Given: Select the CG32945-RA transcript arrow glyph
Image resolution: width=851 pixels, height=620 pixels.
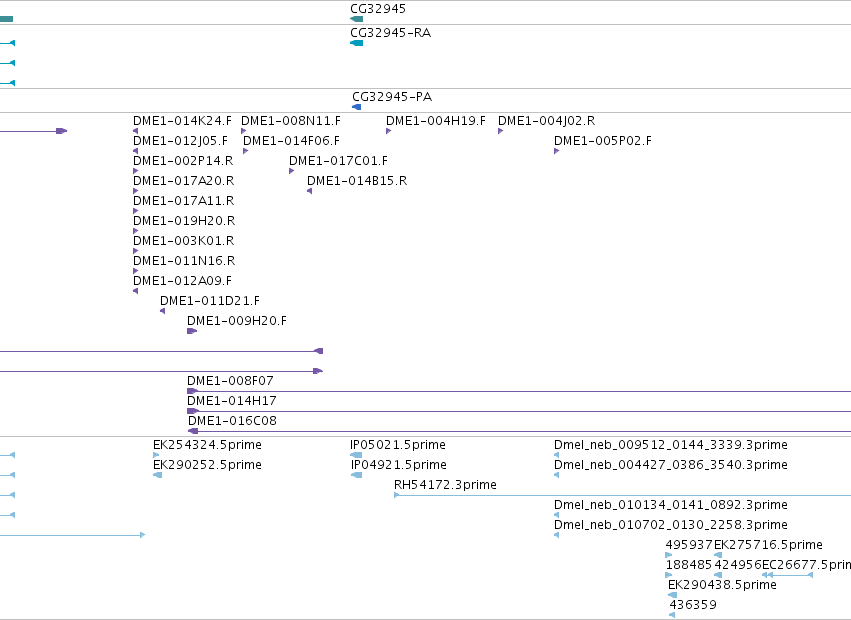Looking at the screenshot, I should click(357, 43).
